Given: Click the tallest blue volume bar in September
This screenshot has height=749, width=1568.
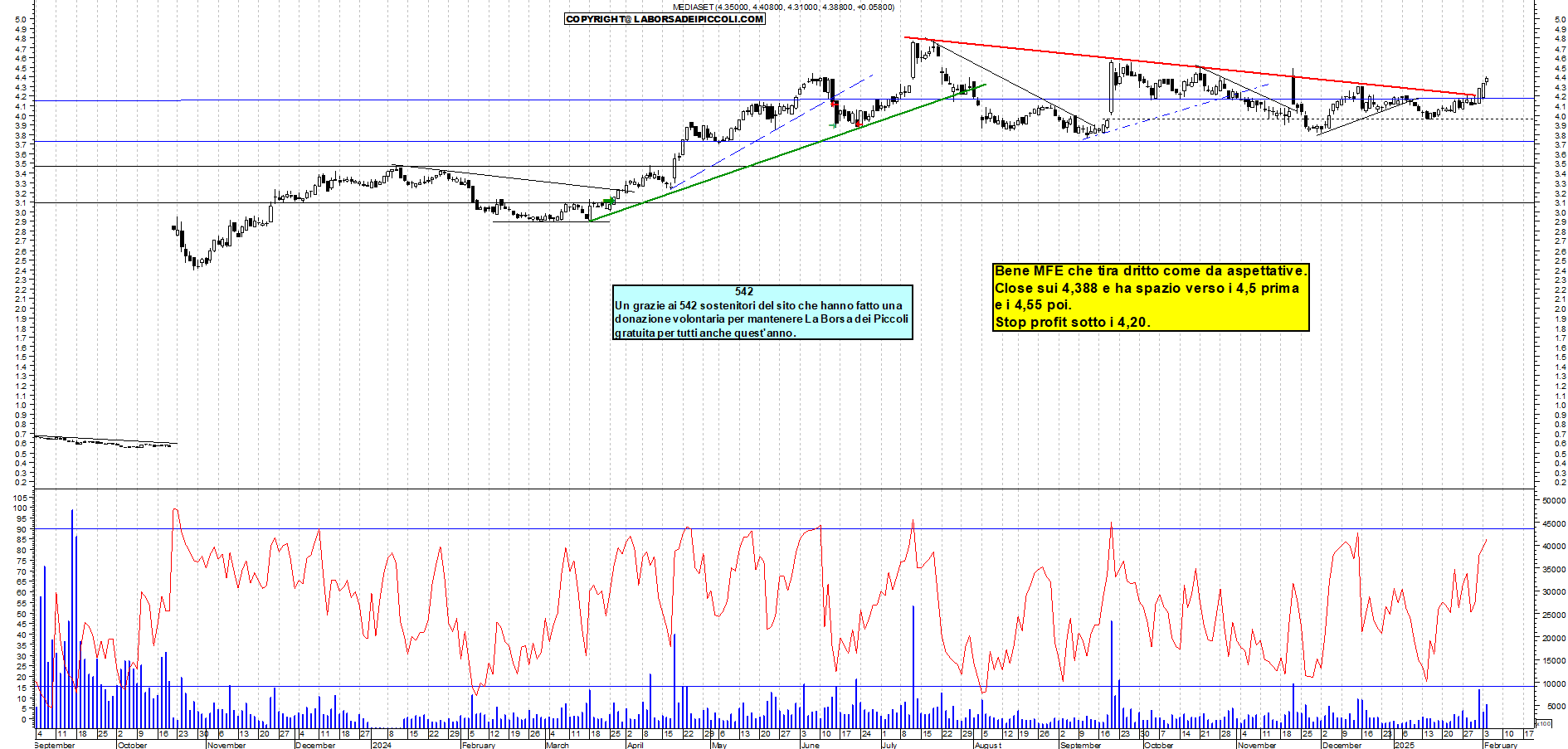Looking at the screenshot, I should click(72, 619).
